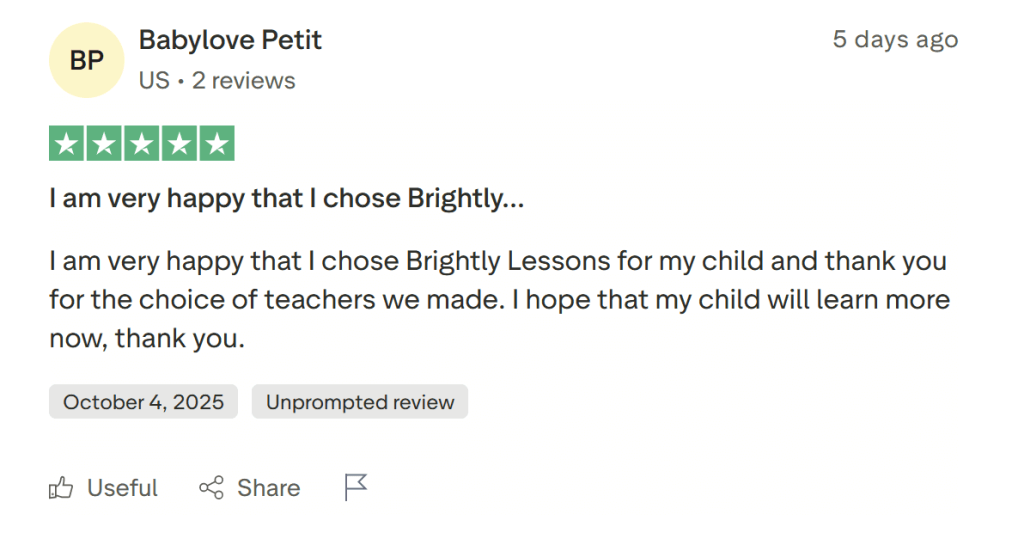Image resolution: width=1024 pixels, height=545 pixels.
Task: Click the 'October 4, 2025' date badge
Action: point(143,402)
